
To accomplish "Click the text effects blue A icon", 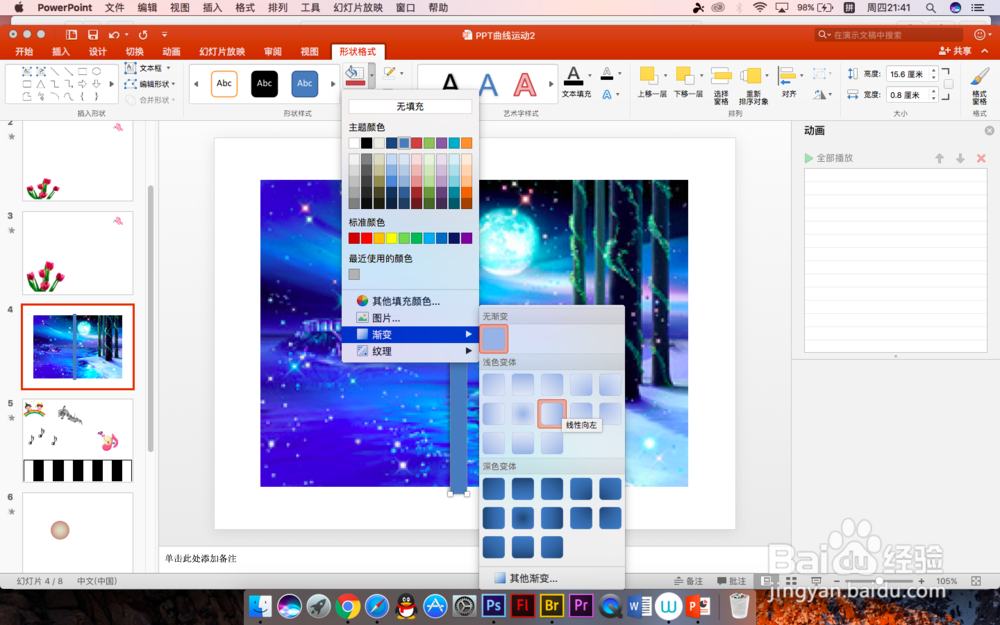I will [x=607, y=94].
